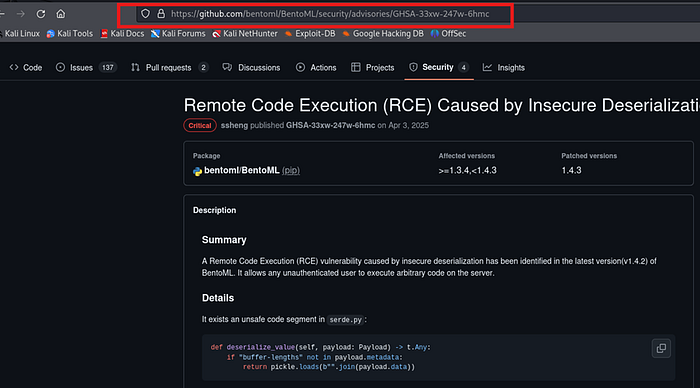The image size is (700, 388).
Task: Open Google Hacking DB bookmark
Action: pos(383,33)
